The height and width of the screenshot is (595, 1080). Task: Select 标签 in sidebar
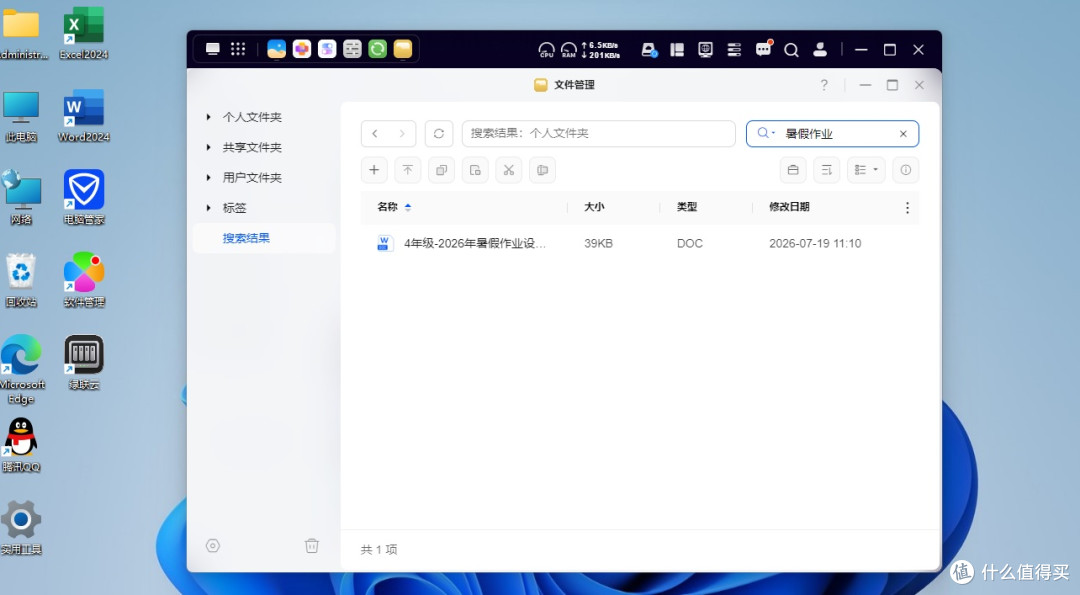[x=234, y=208]
